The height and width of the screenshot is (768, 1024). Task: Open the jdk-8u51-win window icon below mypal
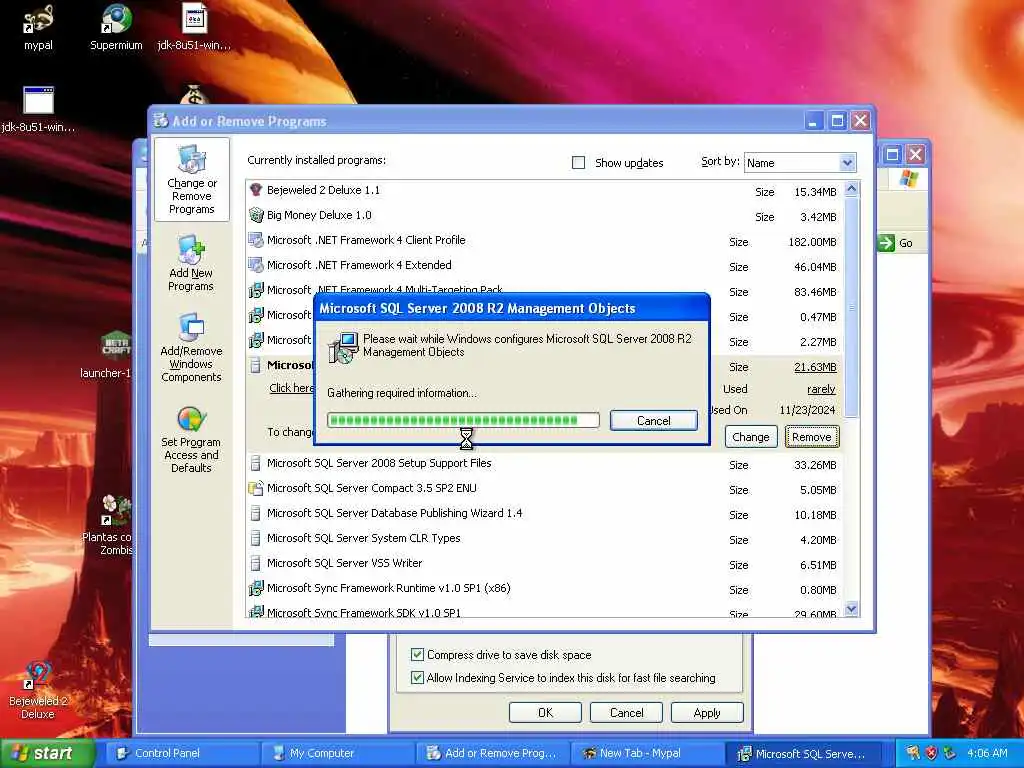click(x=38, y=101)
